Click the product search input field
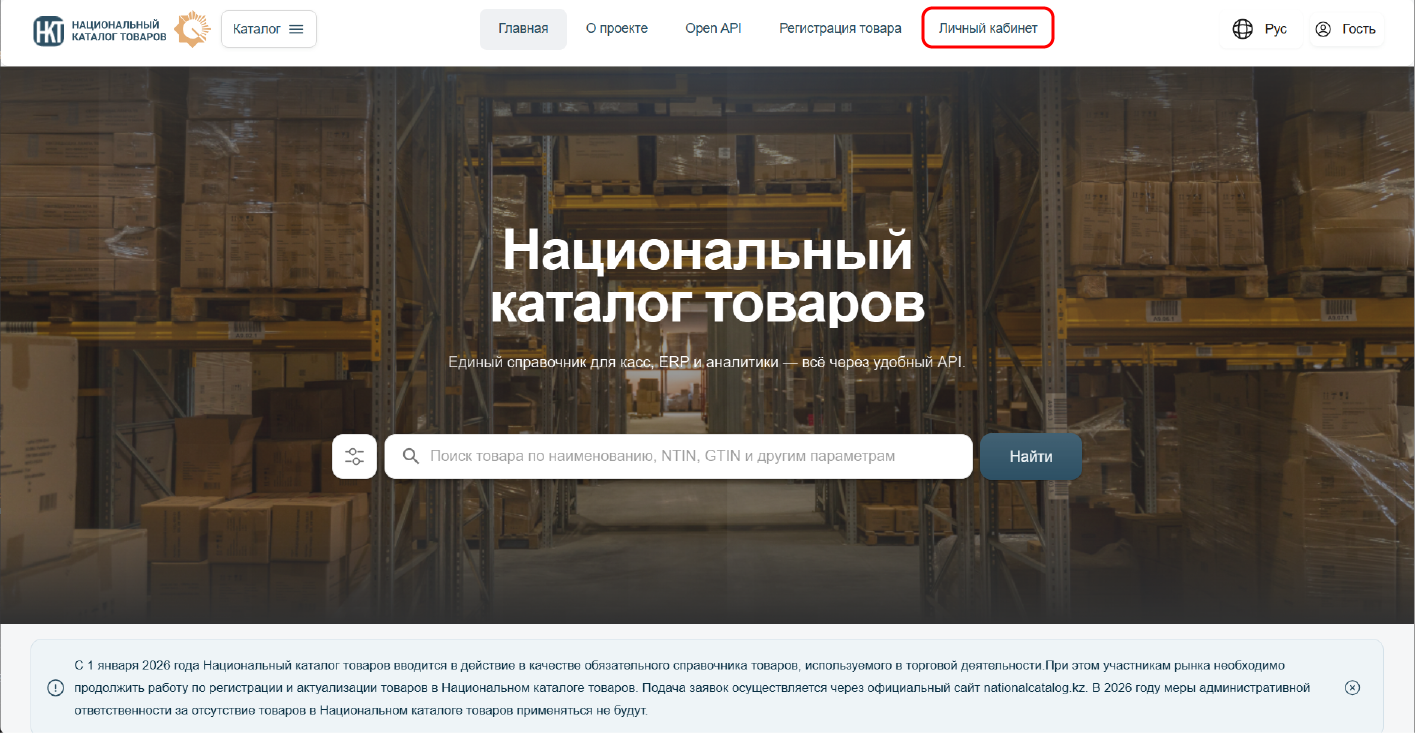 point(678,456)
